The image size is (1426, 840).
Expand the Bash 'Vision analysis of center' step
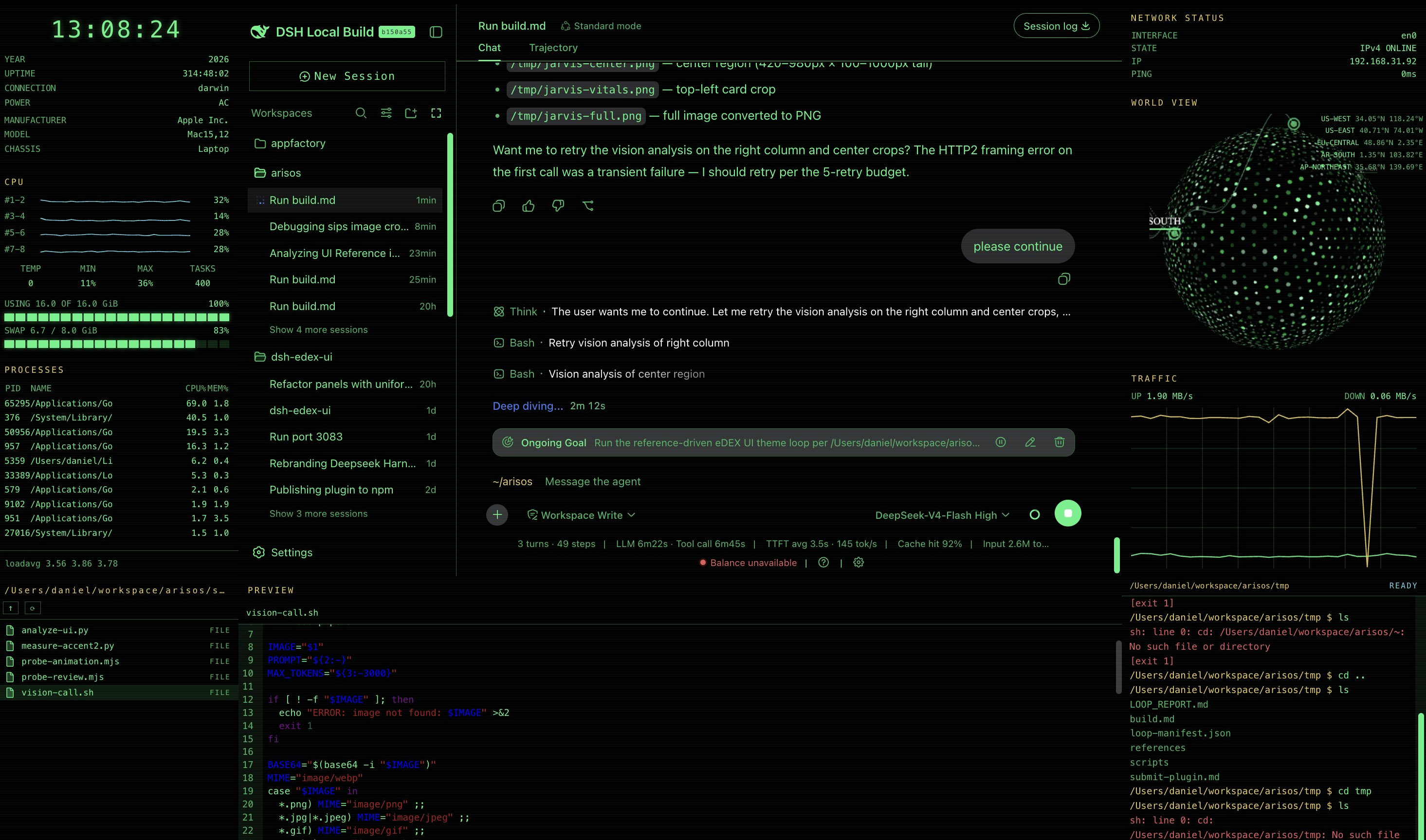(599, 374)
